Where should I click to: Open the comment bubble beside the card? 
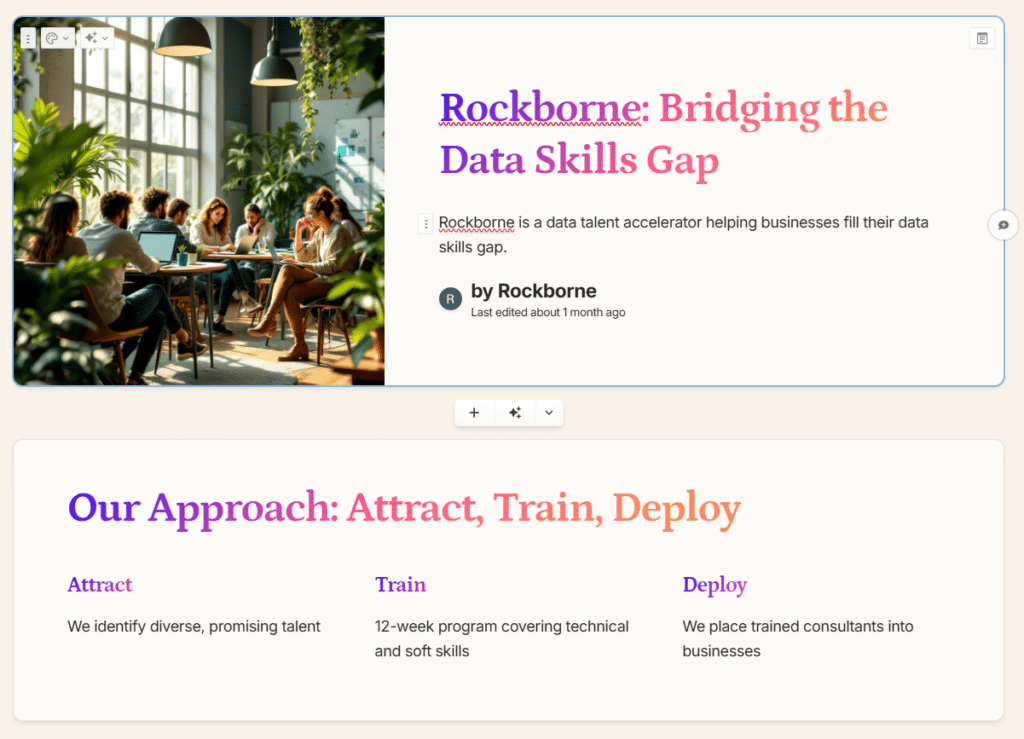pyautogui.click(x=1003, y=225)
